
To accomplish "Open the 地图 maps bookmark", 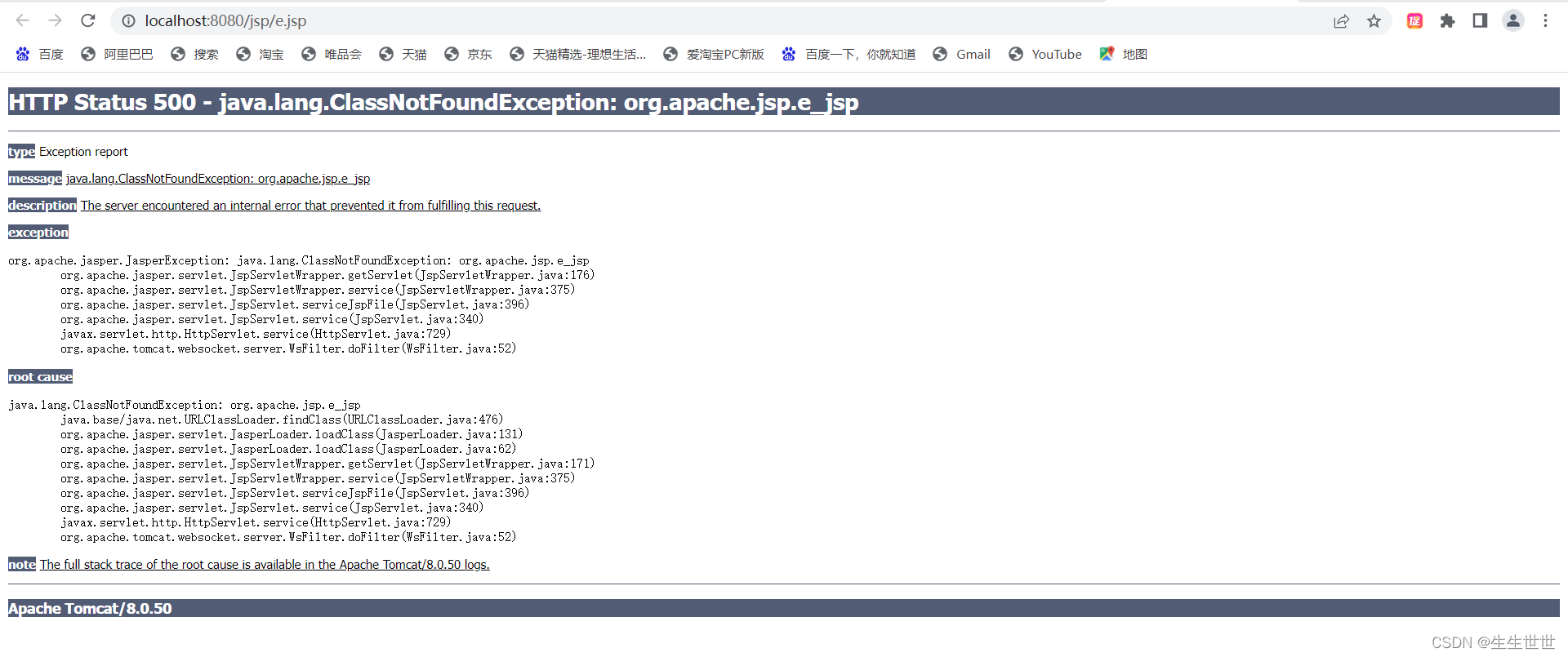I will click(x=1124, y=54).
